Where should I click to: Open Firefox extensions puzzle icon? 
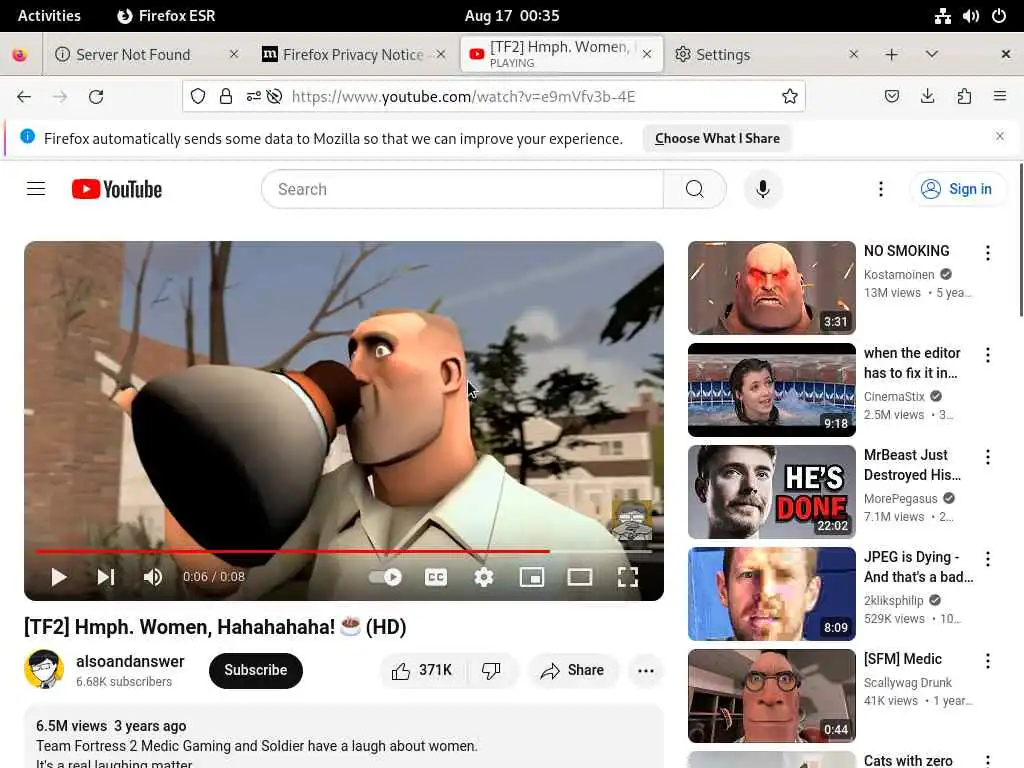tap(964, 97)
